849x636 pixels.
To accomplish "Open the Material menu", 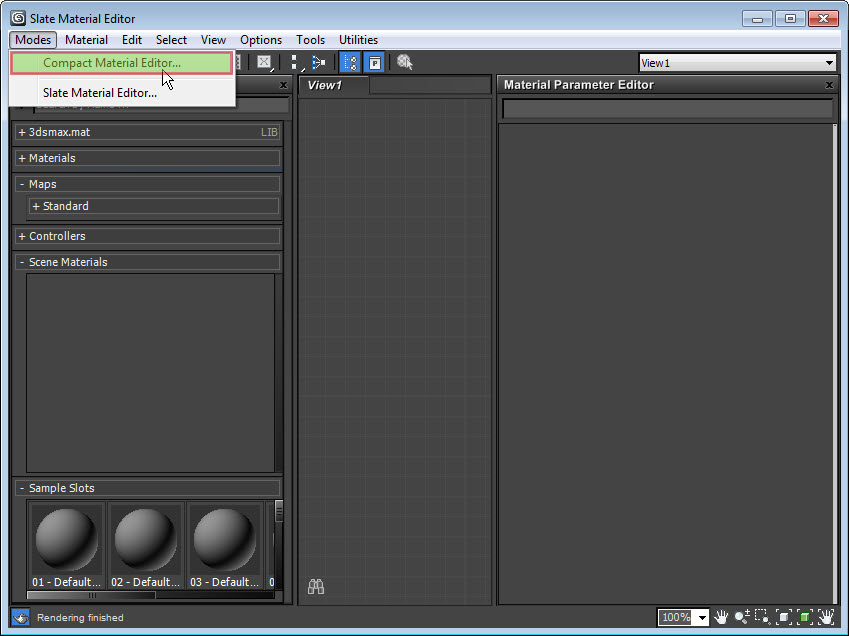I will (x=86, y=40).
